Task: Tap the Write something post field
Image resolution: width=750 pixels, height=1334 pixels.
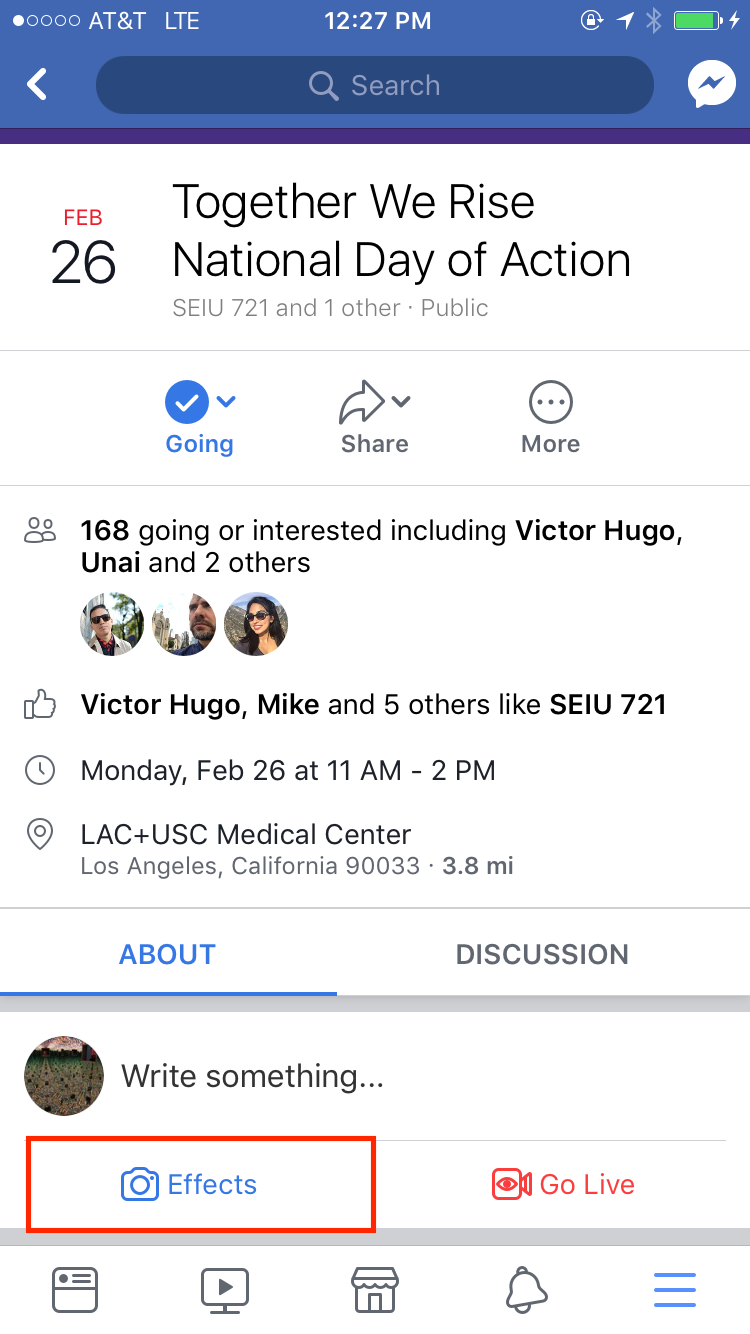Action: coord(253,1076)
